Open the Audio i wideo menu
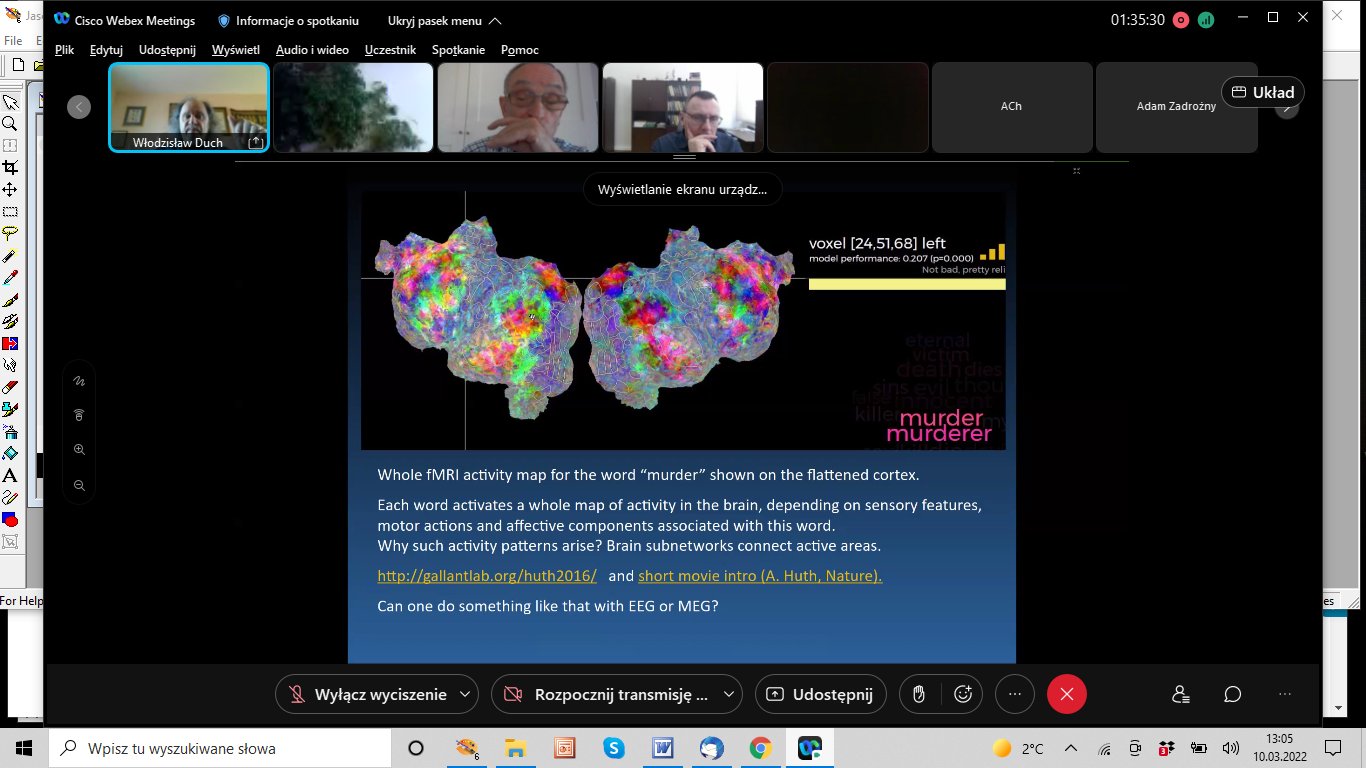The width and height of the screenshot is (1366, 768). point(312,50)
